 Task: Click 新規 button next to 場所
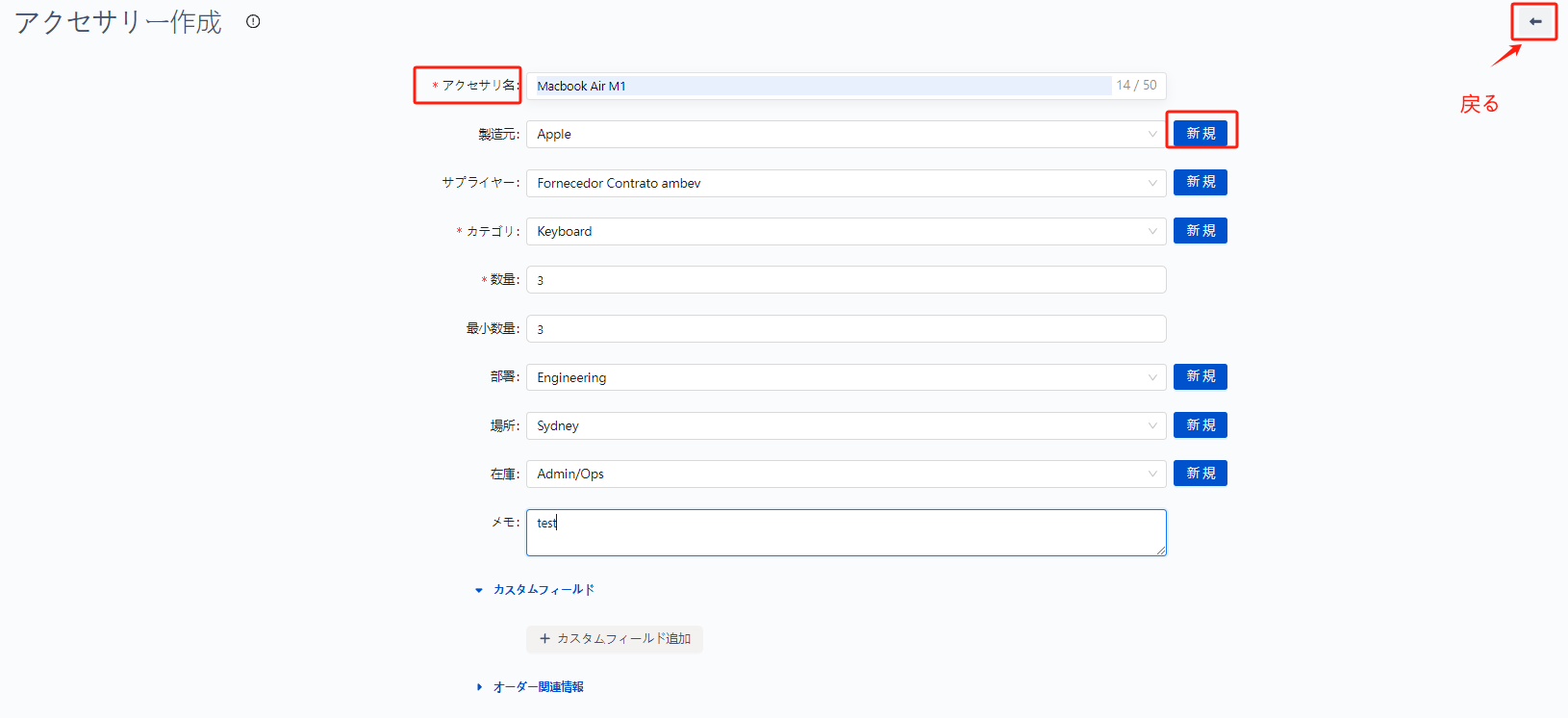tap(1200, 425)
